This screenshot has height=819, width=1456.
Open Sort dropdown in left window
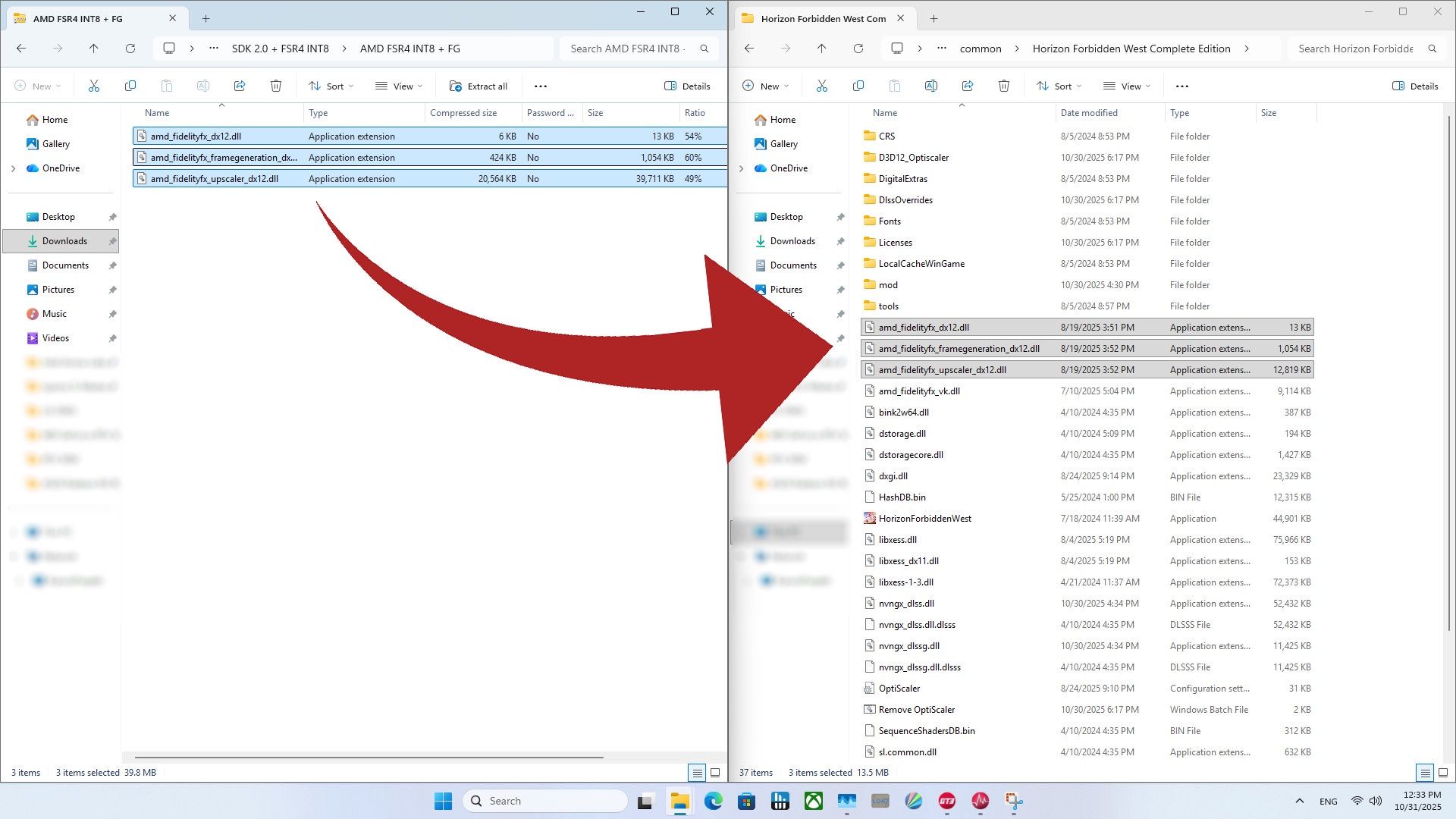pyautogui.click(x=331, y=86)
